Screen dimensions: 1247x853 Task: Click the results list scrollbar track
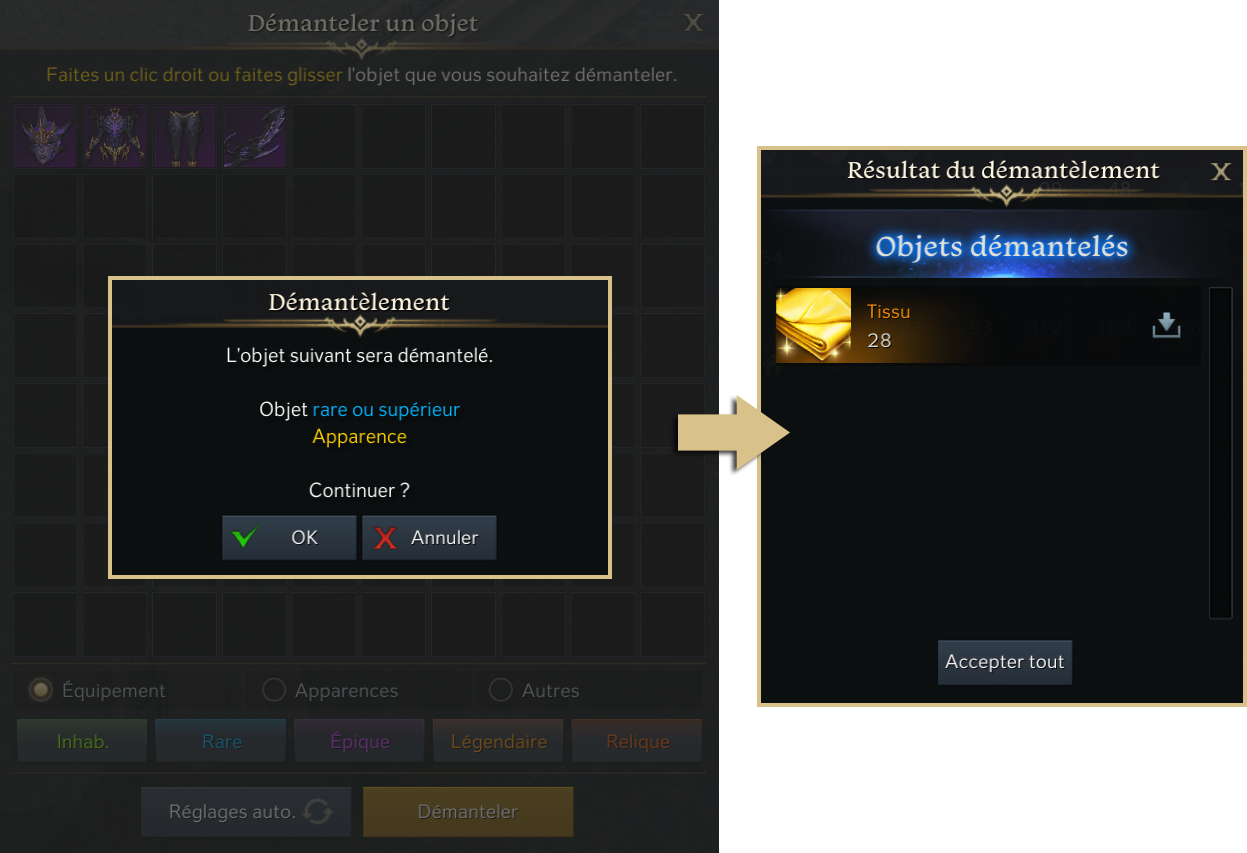(1220, 453)
